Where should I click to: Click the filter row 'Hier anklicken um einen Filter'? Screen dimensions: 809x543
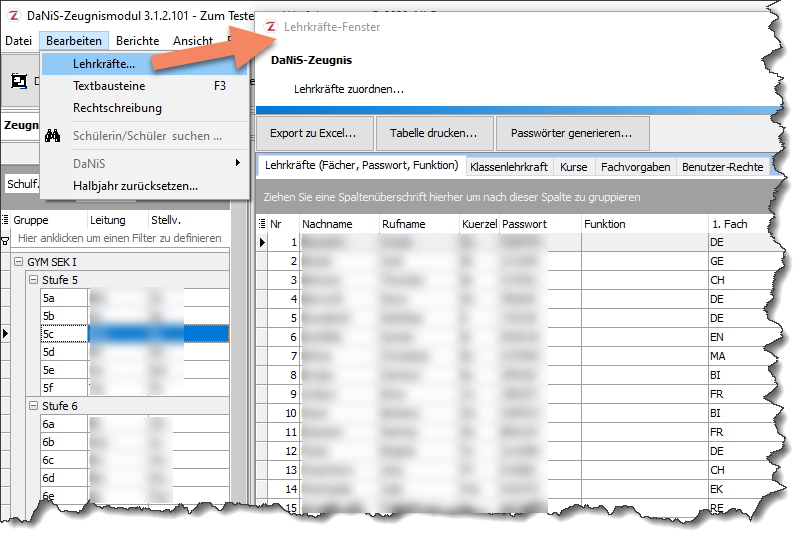120,238
